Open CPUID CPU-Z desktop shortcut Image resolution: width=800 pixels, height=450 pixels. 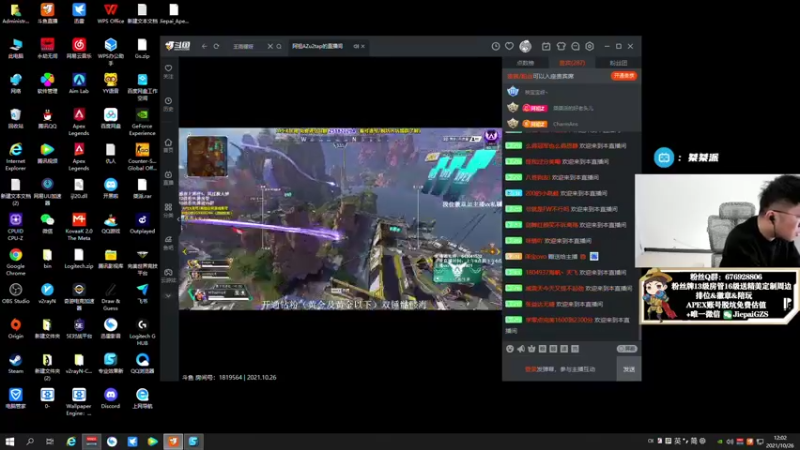click(15, 227)
